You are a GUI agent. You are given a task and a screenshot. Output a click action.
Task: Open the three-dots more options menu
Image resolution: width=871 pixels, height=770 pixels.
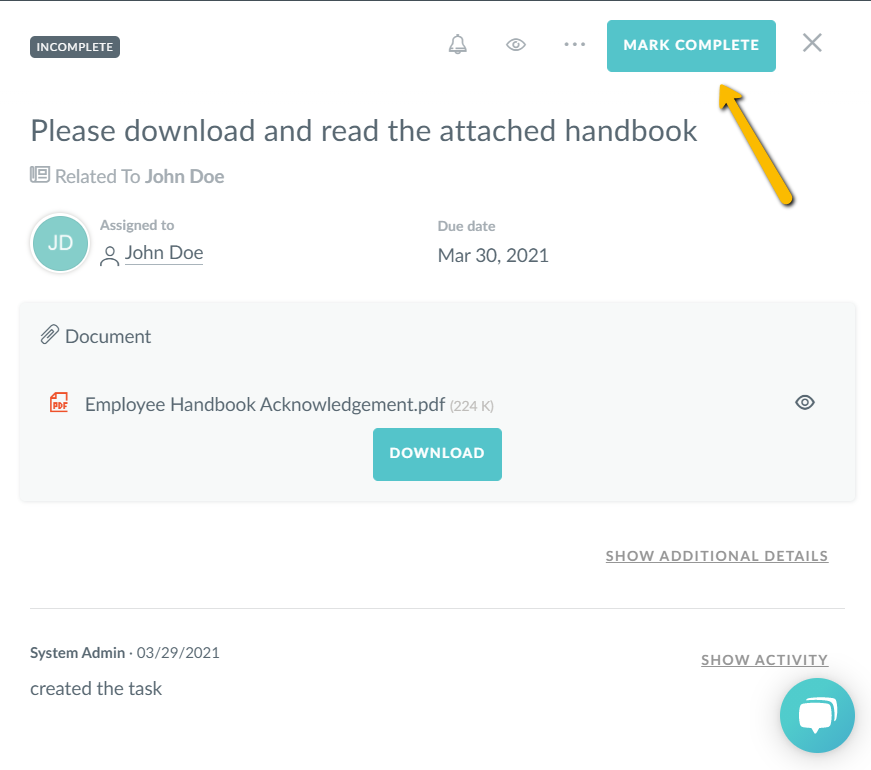click(574, 45)
